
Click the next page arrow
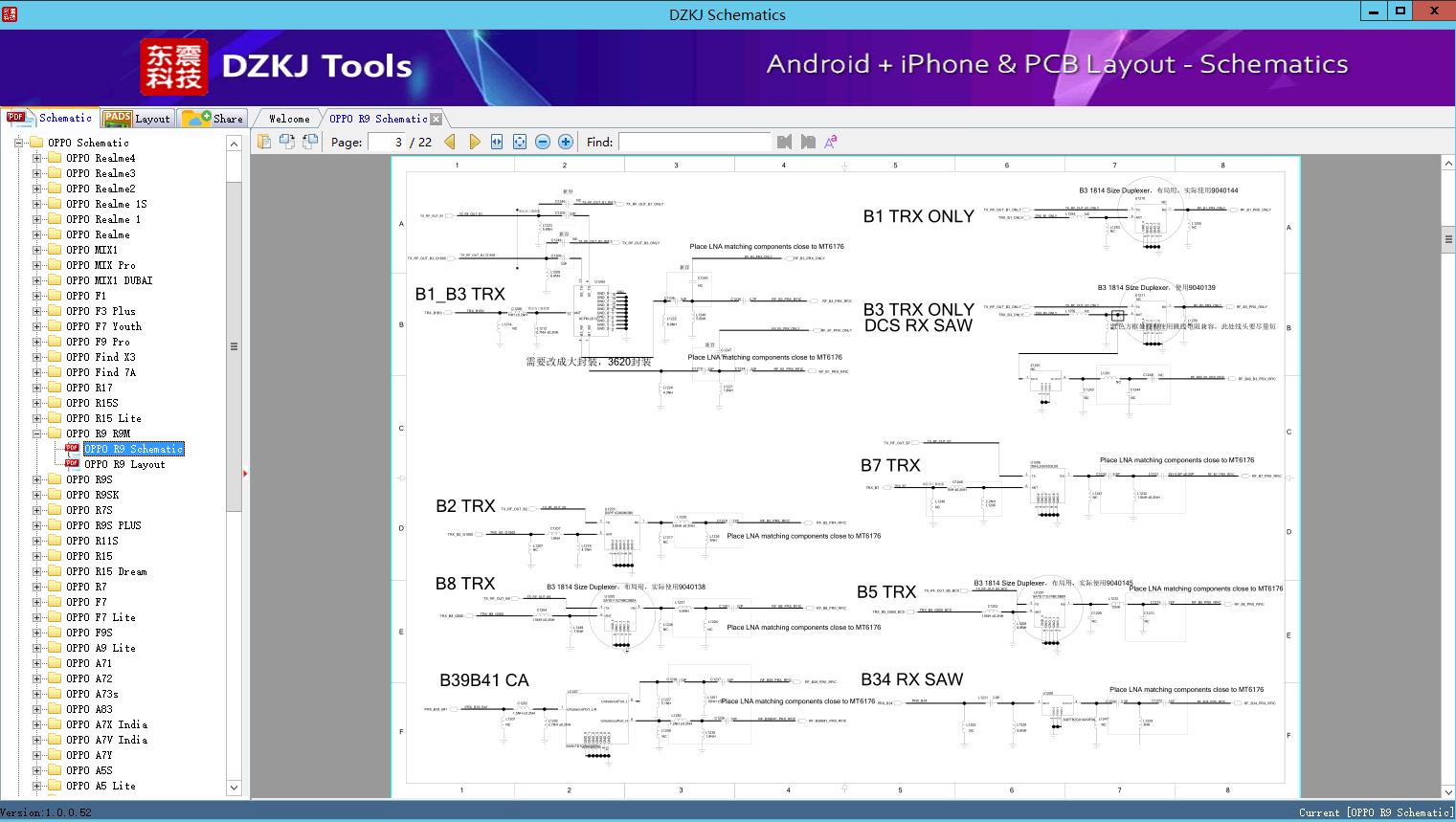[475, 142]
